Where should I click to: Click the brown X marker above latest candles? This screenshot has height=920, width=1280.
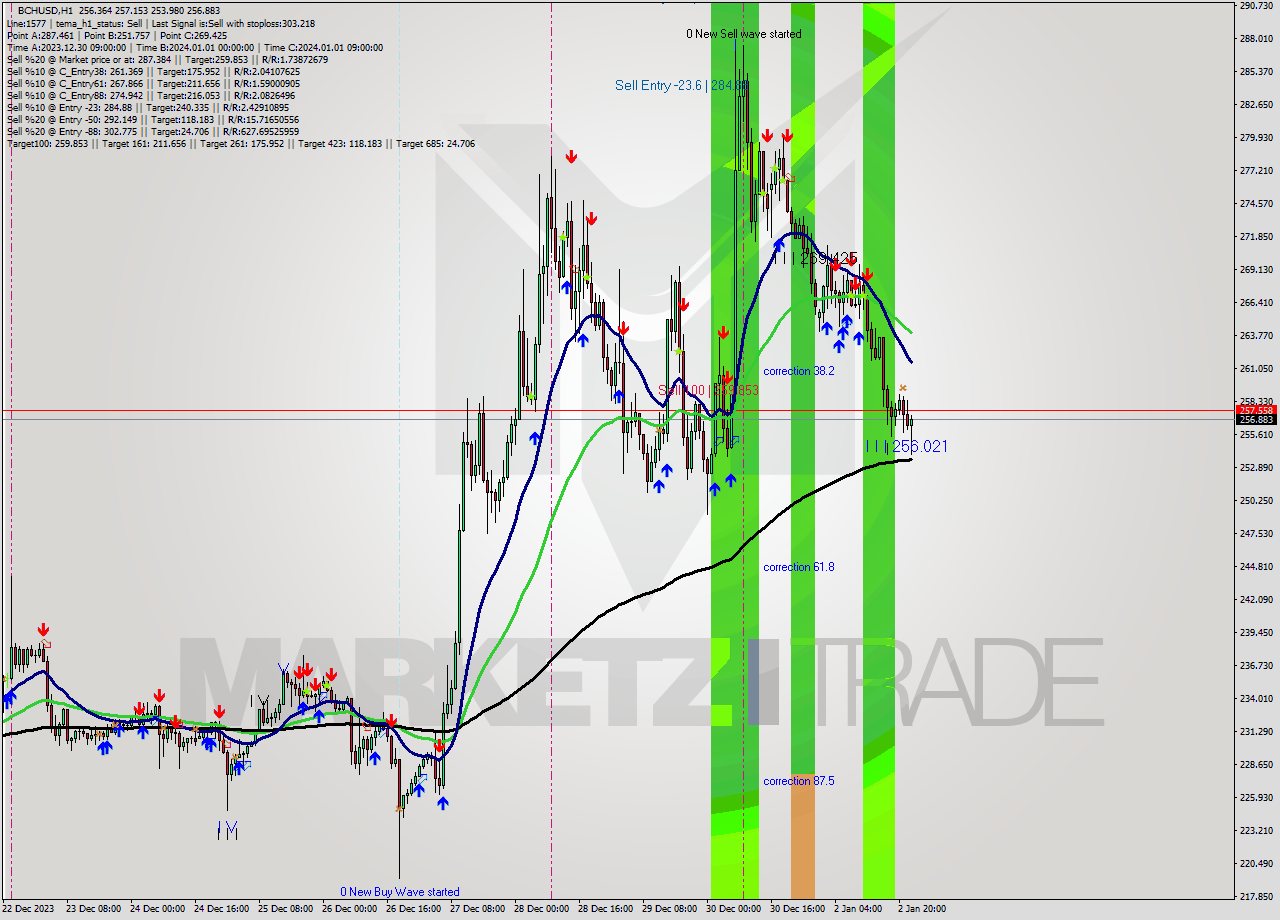(x=903, y=388)
